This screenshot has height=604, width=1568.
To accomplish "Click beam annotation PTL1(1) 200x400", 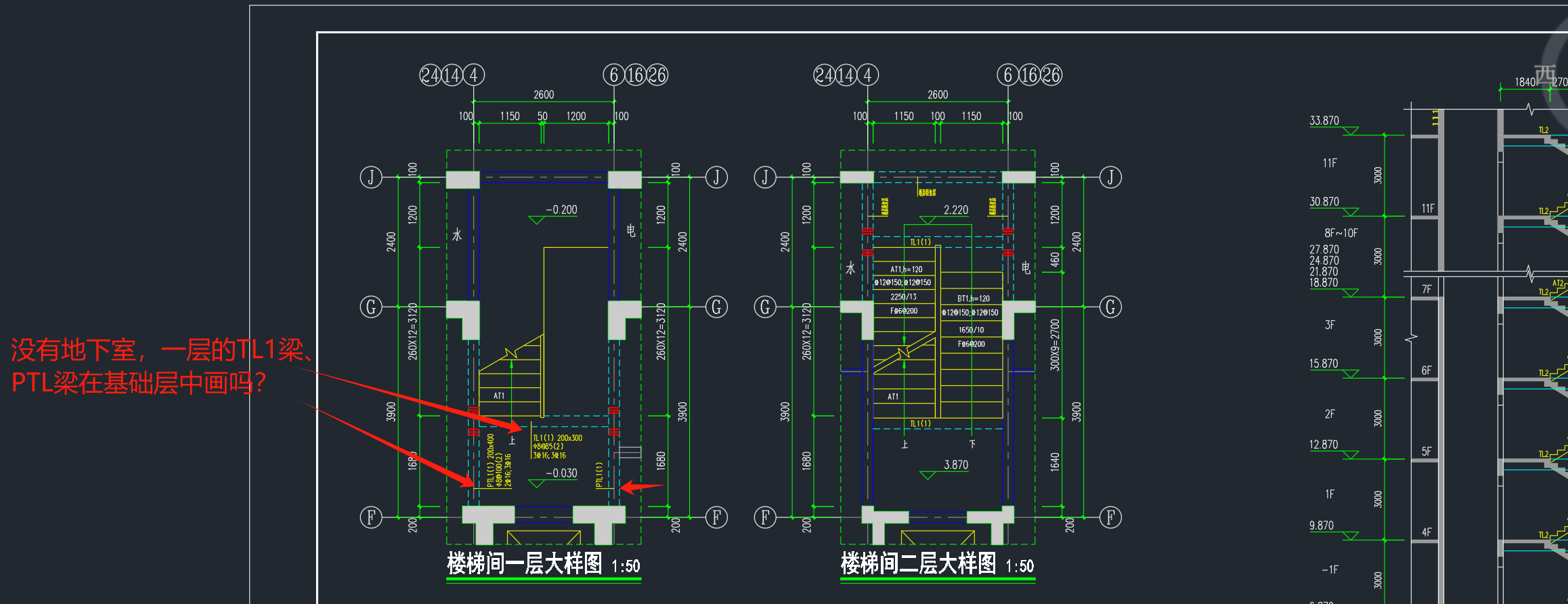I will point(491,460).
